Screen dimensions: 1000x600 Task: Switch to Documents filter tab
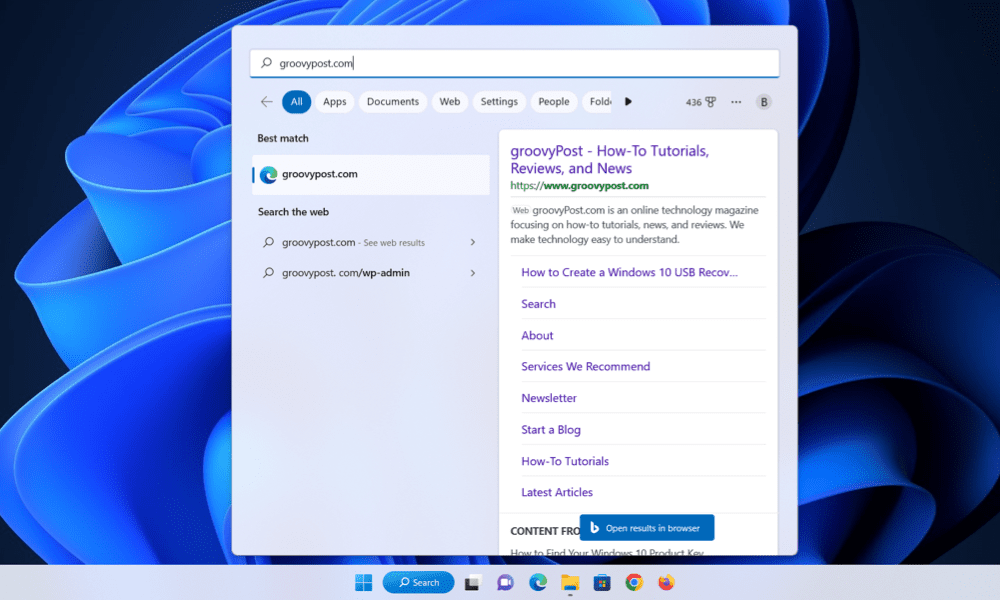pos(393,101)
